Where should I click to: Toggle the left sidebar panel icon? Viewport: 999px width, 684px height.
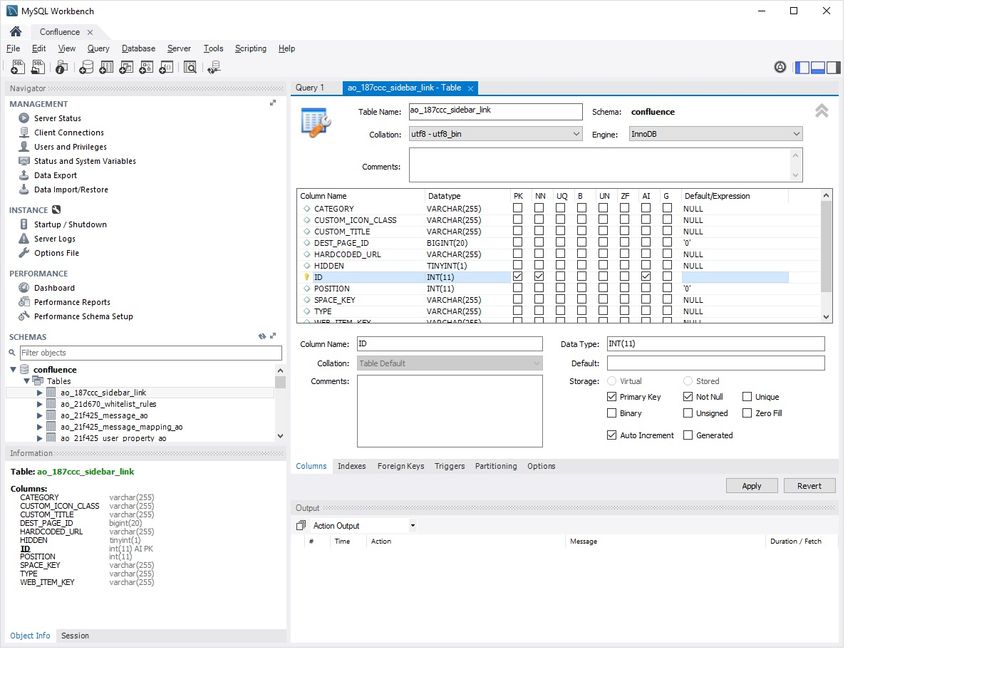click(x=802, y=67)
